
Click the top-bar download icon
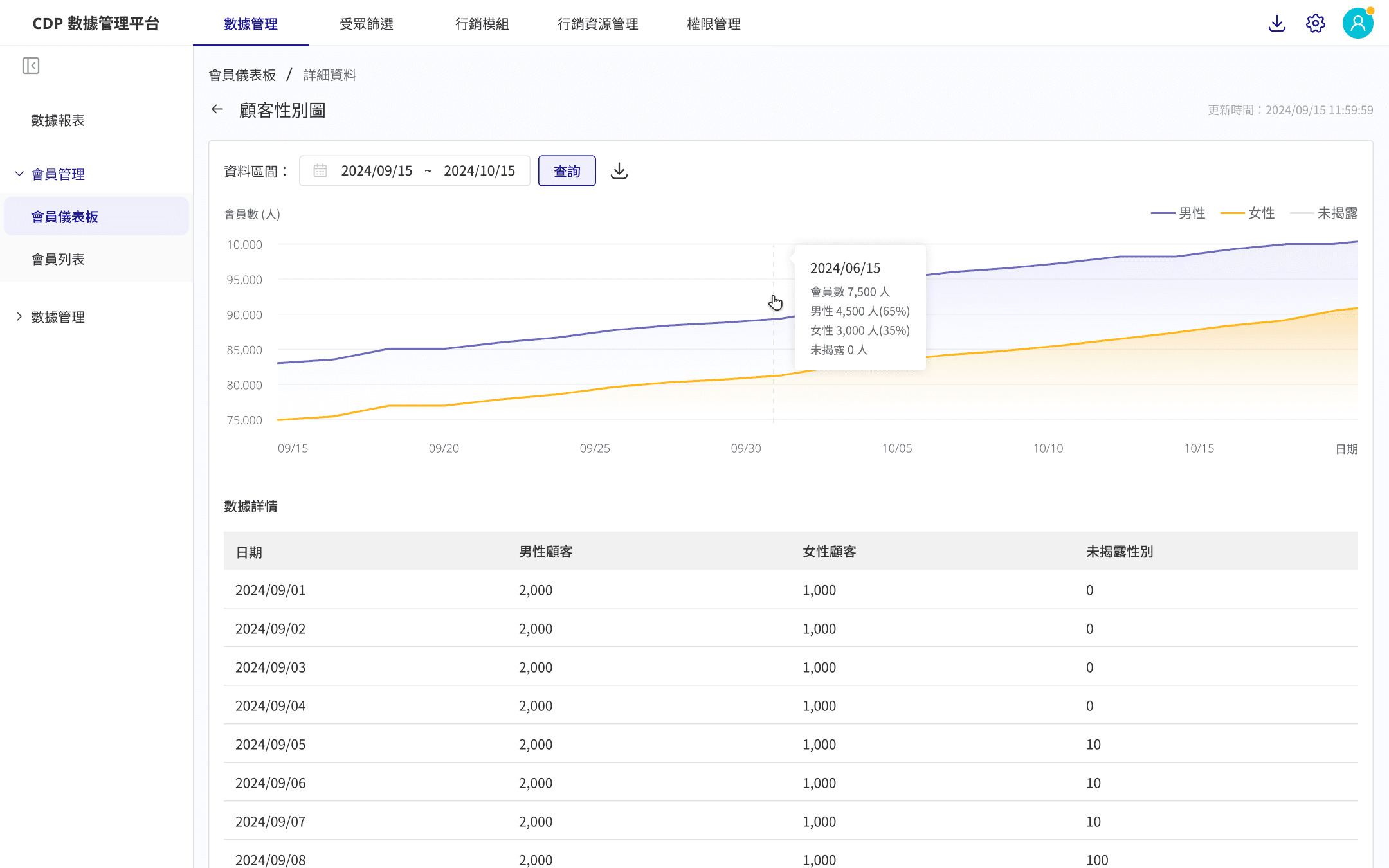pos(1277,24)
